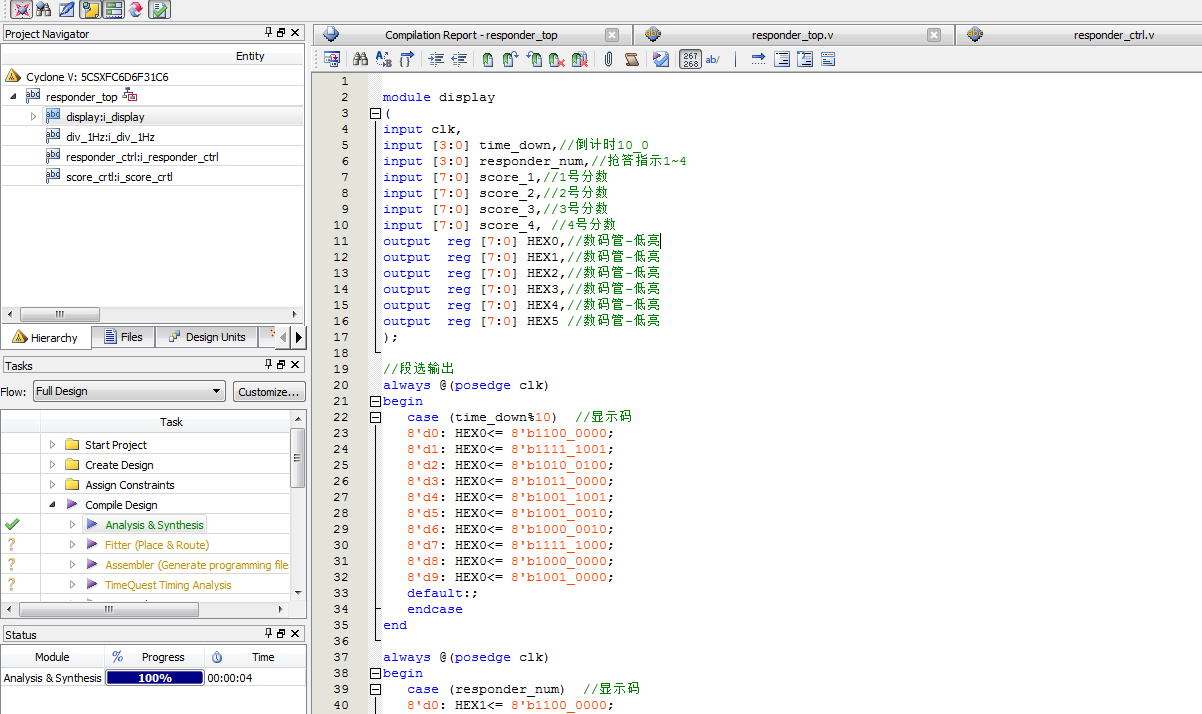
Task: Expand the display:i_display hierarchy entry
Action: [x=33, y=117]
